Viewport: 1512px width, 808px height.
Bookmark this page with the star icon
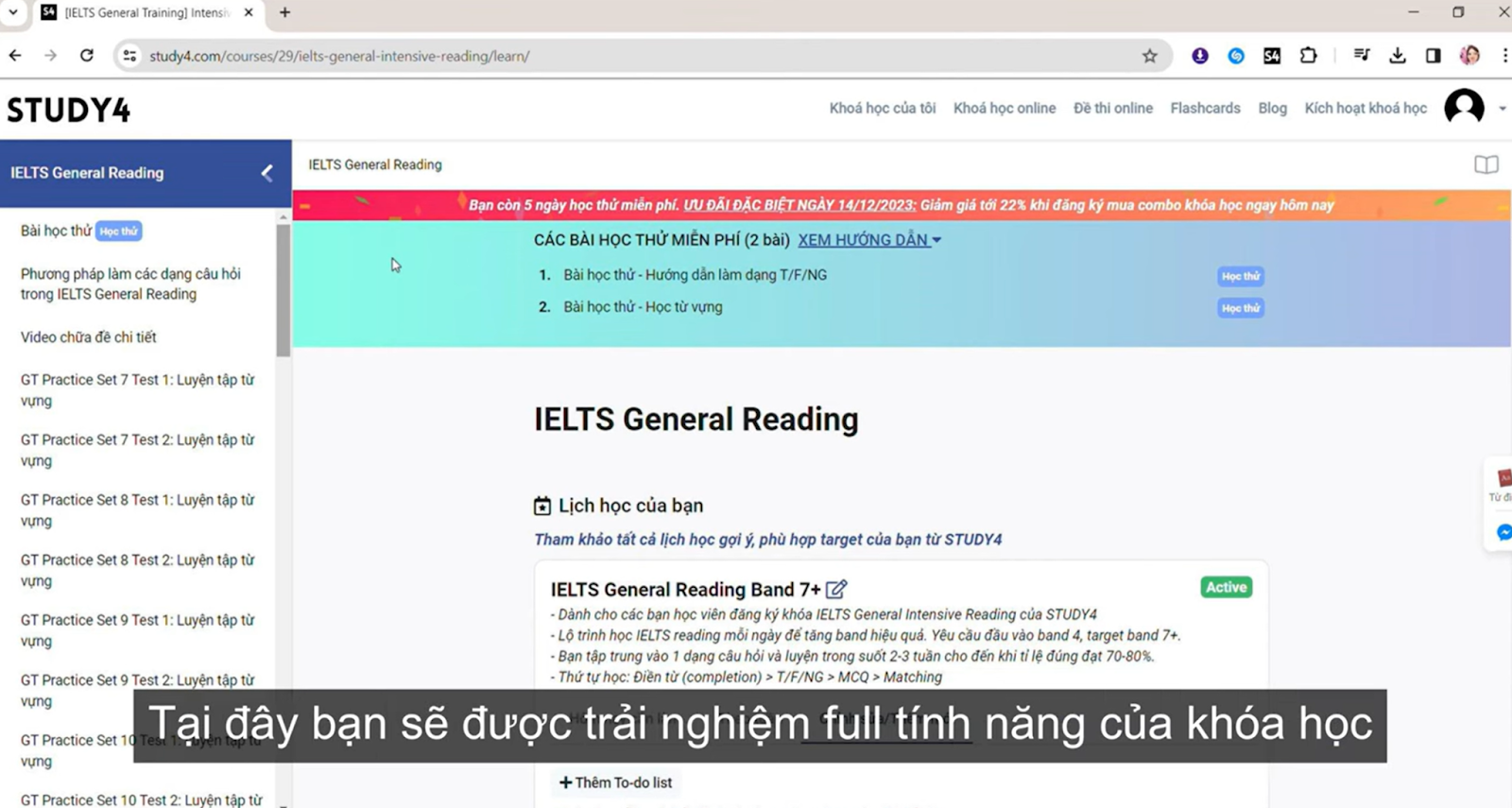pos(1149,56)
